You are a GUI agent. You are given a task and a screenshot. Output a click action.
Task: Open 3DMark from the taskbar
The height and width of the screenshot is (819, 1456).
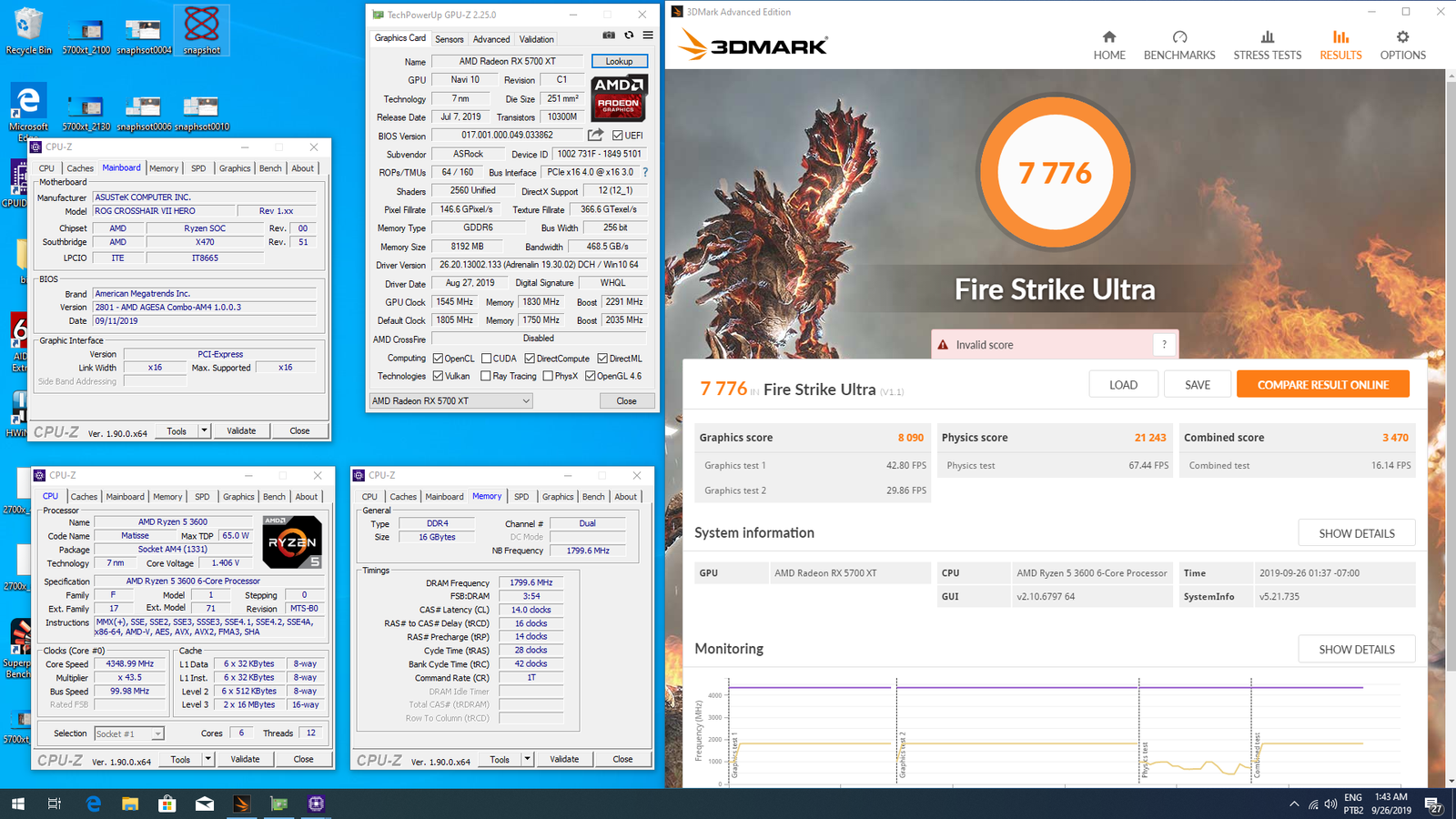click(241, 804)
